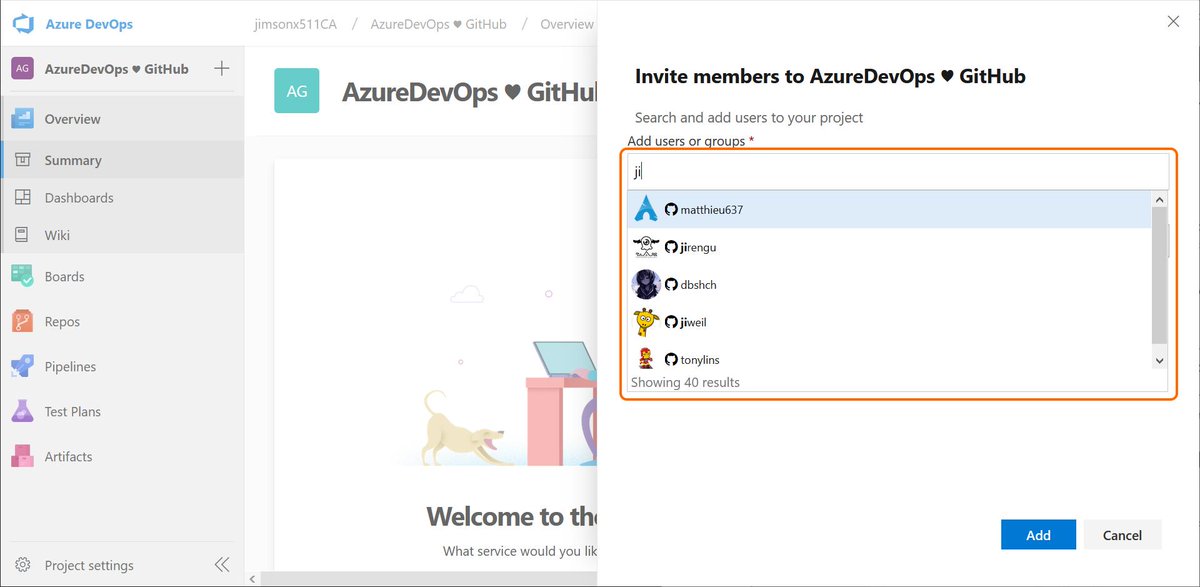The height and width of the screenshot is (587, 1200).
Task: Click the Add users or groups field
Action: tap(897, 171)
